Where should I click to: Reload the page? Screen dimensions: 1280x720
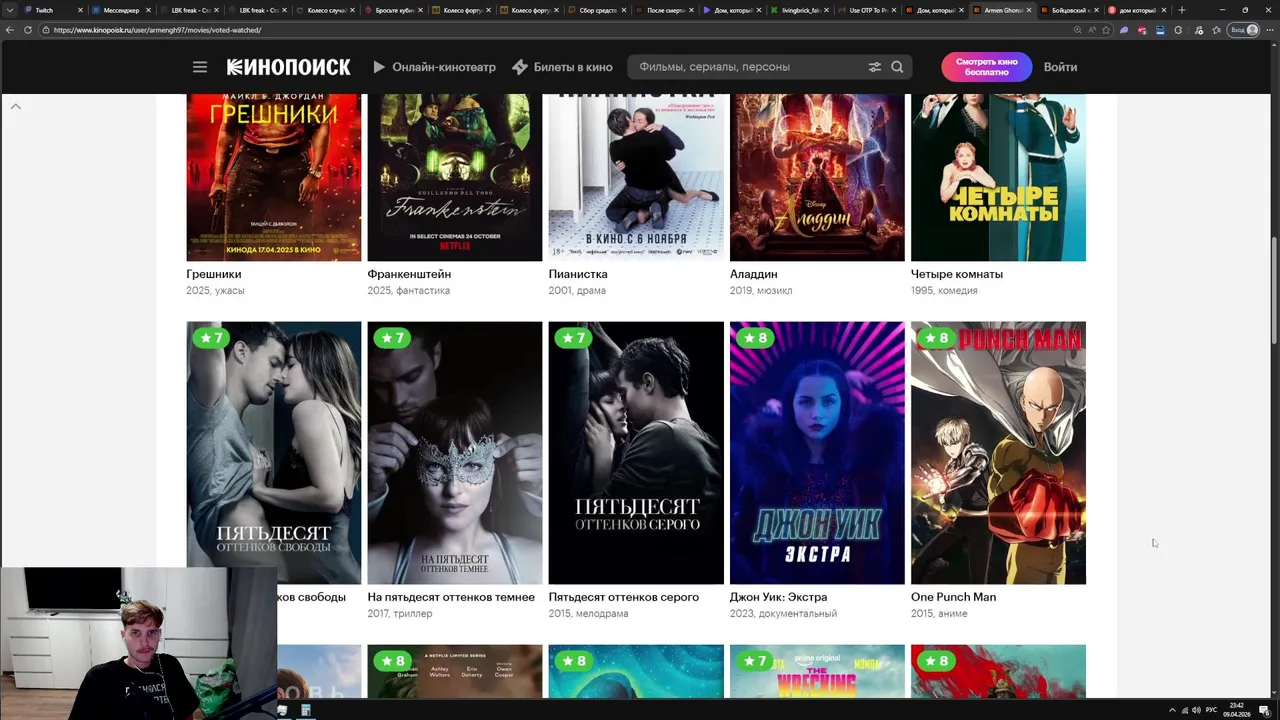click(27, 30)
